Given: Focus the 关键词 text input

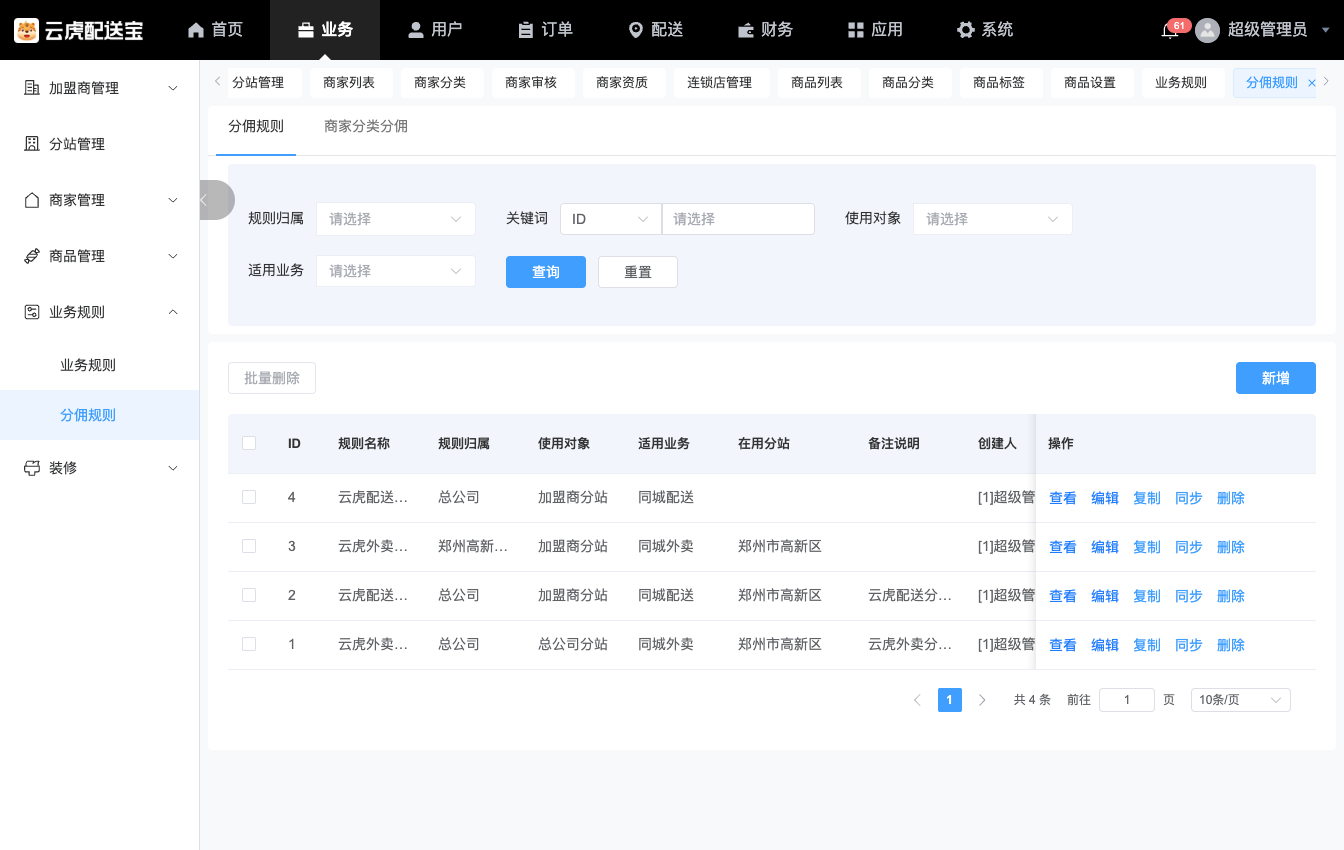Looking at the screenshot, I should pyautogui.click(x=738, y=219).
